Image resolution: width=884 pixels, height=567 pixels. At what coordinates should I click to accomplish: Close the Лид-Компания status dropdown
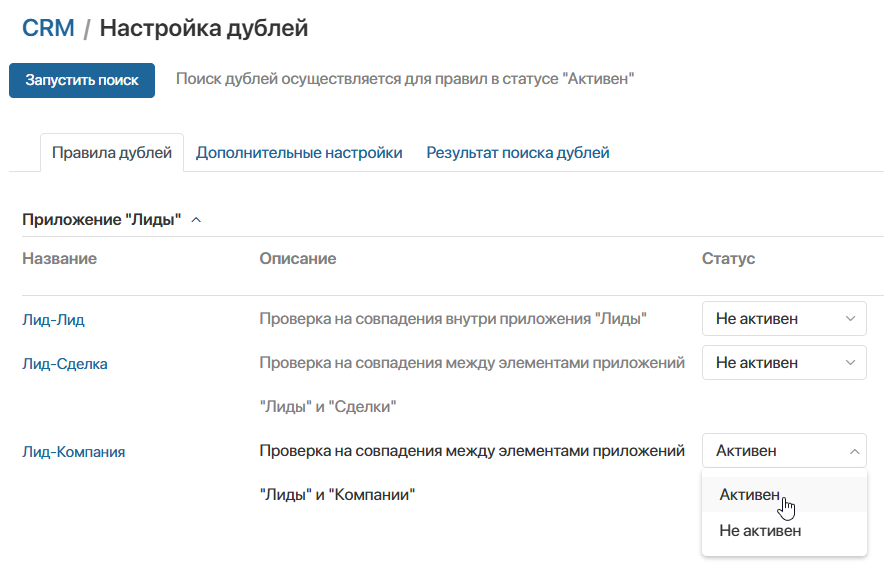click(784, 450)
